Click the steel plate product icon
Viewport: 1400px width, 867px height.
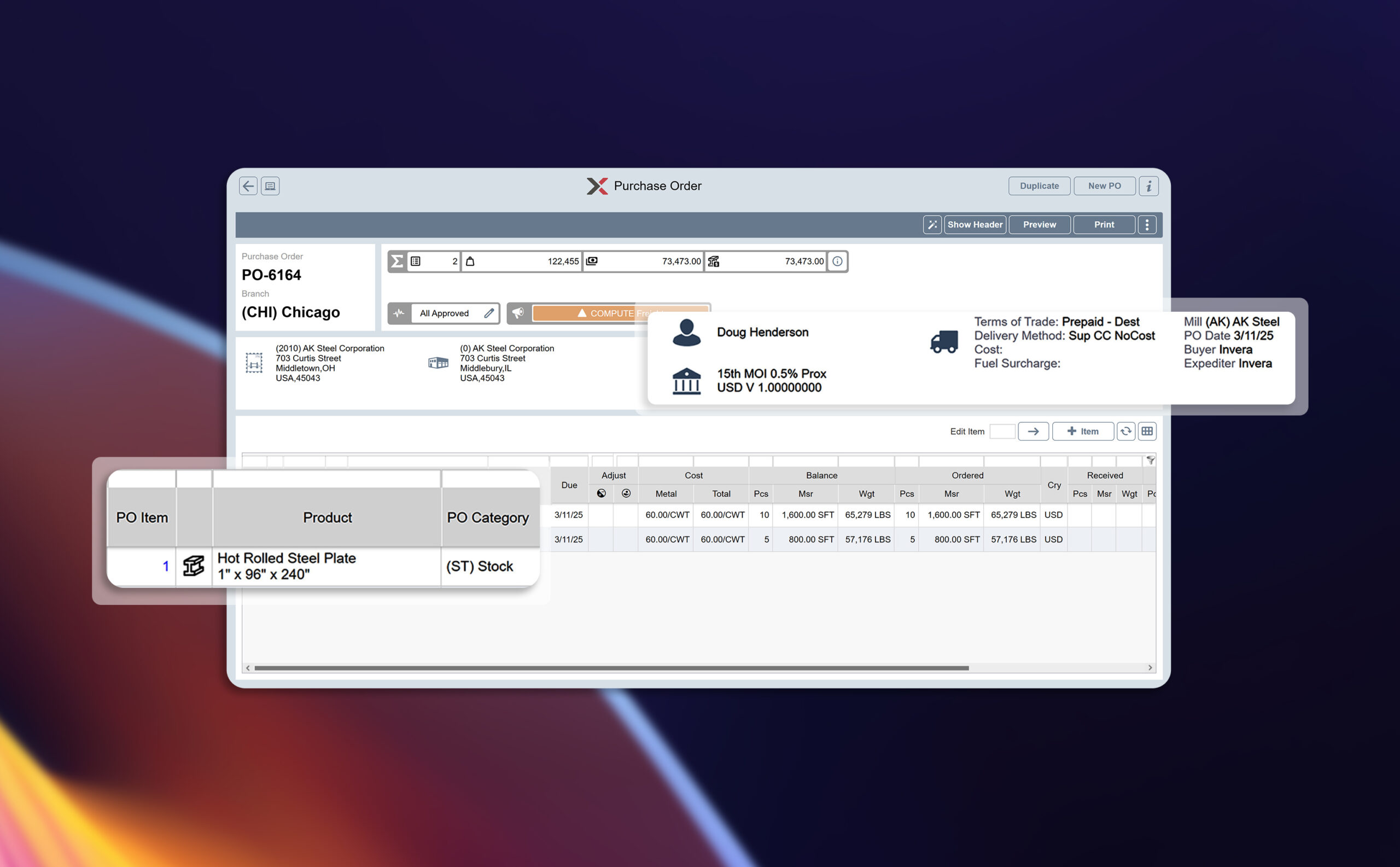click(194, 567)
